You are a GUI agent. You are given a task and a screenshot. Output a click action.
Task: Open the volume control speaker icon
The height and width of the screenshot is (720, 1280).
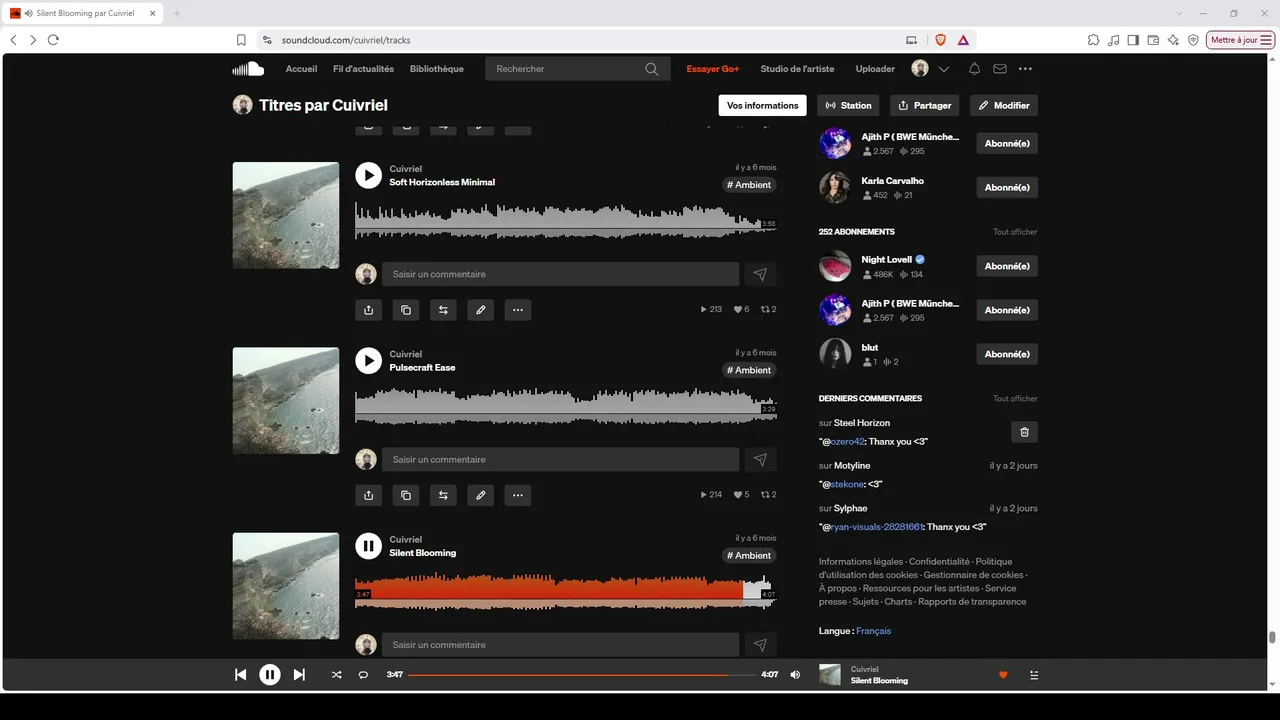tap(795, 675)
